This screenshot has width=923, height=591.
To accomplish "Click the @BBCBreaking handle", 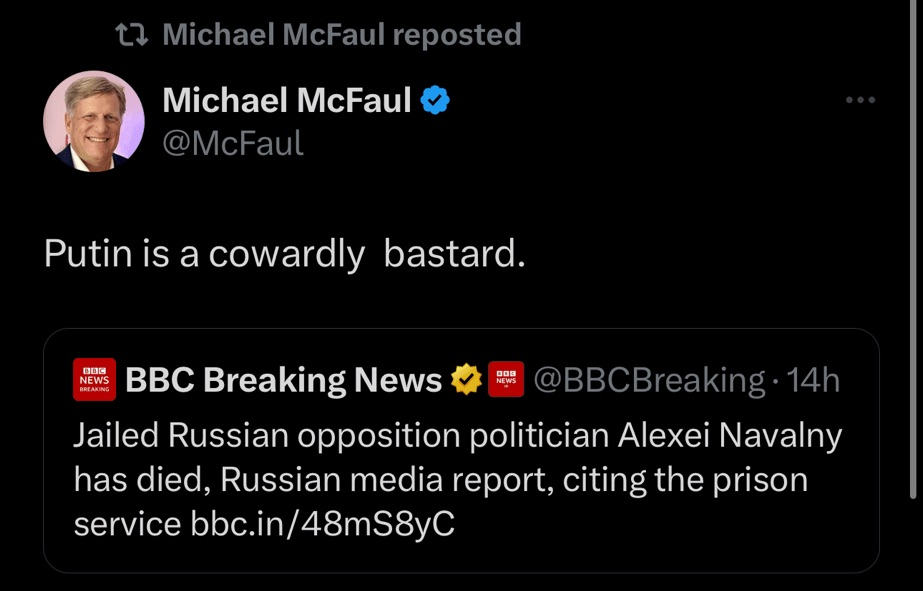I will 649,380.
